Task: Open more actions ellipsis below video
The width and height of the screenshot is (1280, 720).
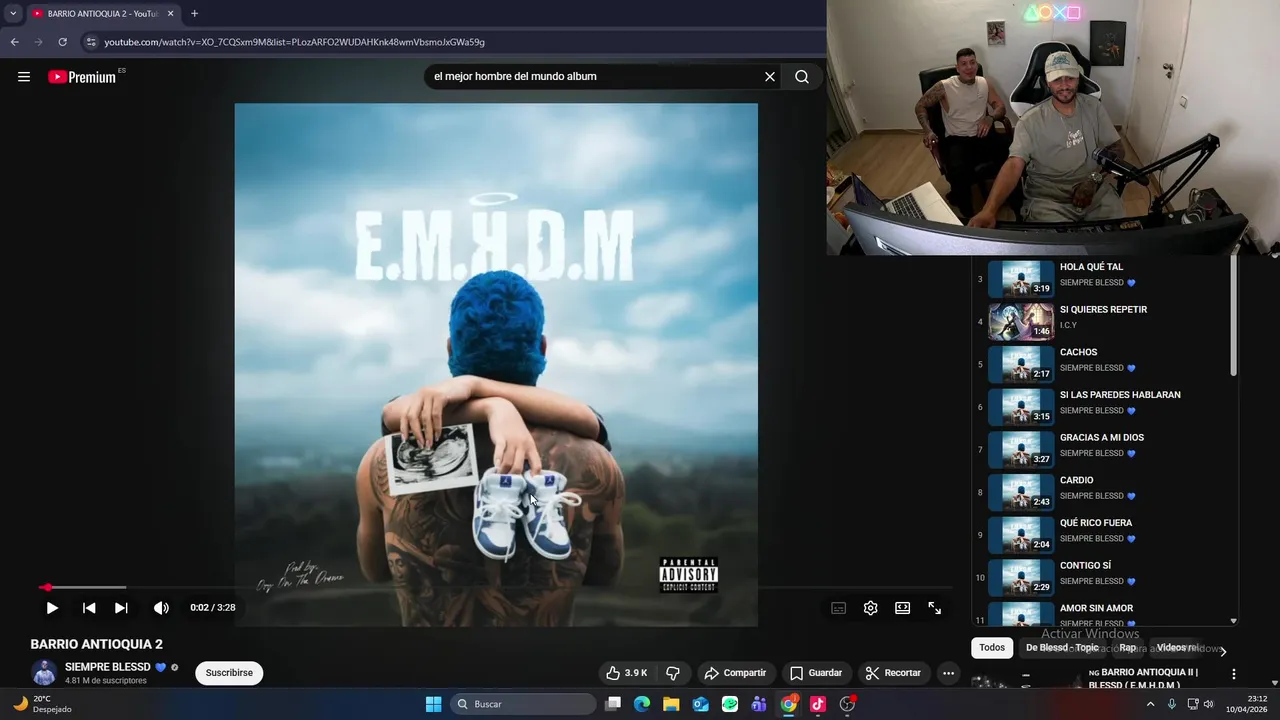Action: pyautogui.click(x=949, y=673)
